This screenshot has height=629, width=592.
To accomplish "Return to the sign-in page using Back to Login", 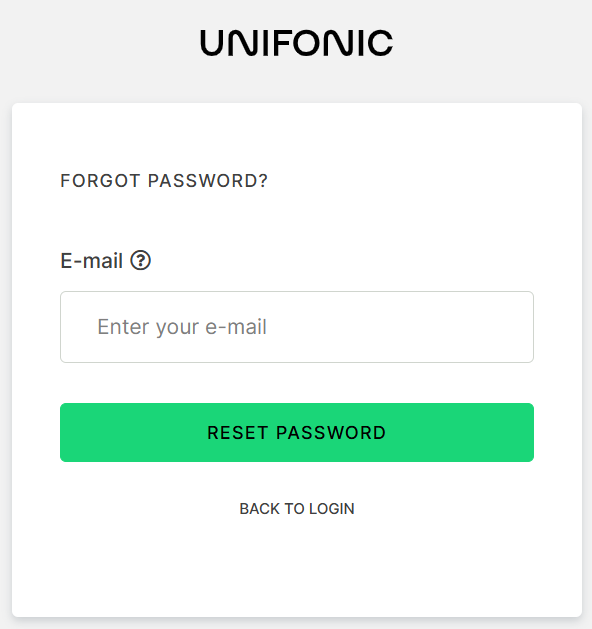I will pyautogui.click(x=297, y=509).
